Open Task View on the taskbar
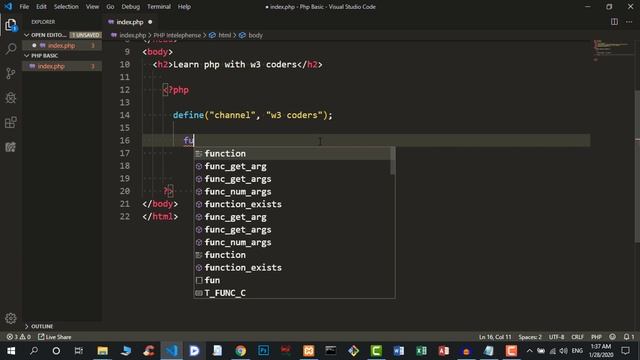 pyautogui.click(x=79, y=351)
